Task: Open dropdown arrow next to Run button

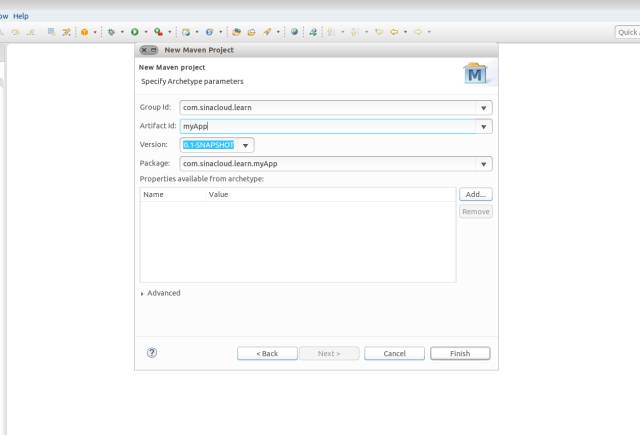Action: (146, 32)
